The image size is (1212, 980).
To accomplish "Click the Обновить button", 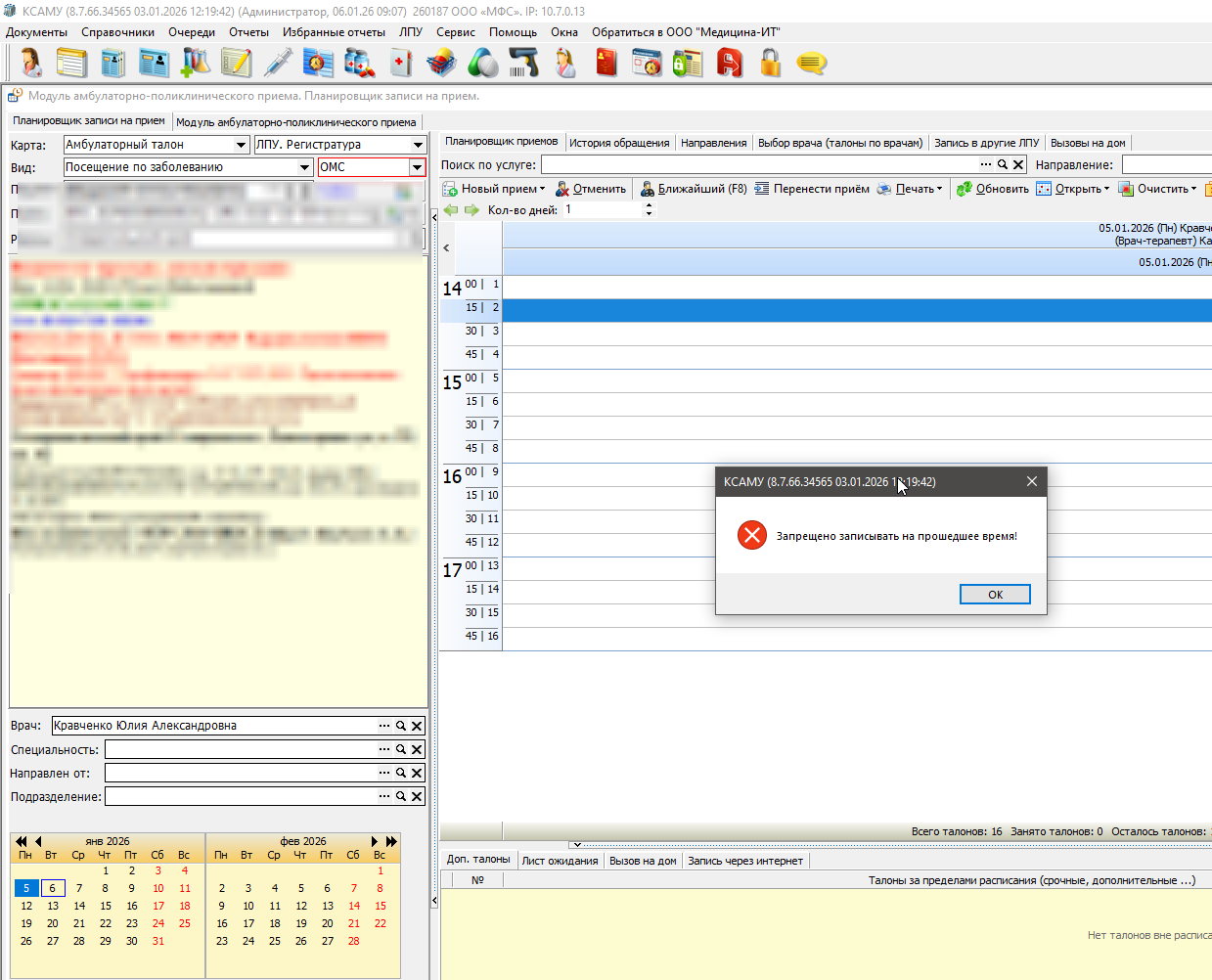I will (992, 189).
